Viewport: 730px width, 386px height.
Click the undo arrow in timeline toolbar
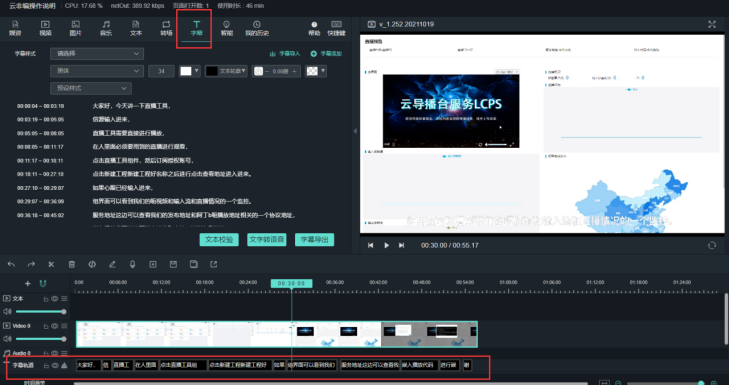[11, 264]
